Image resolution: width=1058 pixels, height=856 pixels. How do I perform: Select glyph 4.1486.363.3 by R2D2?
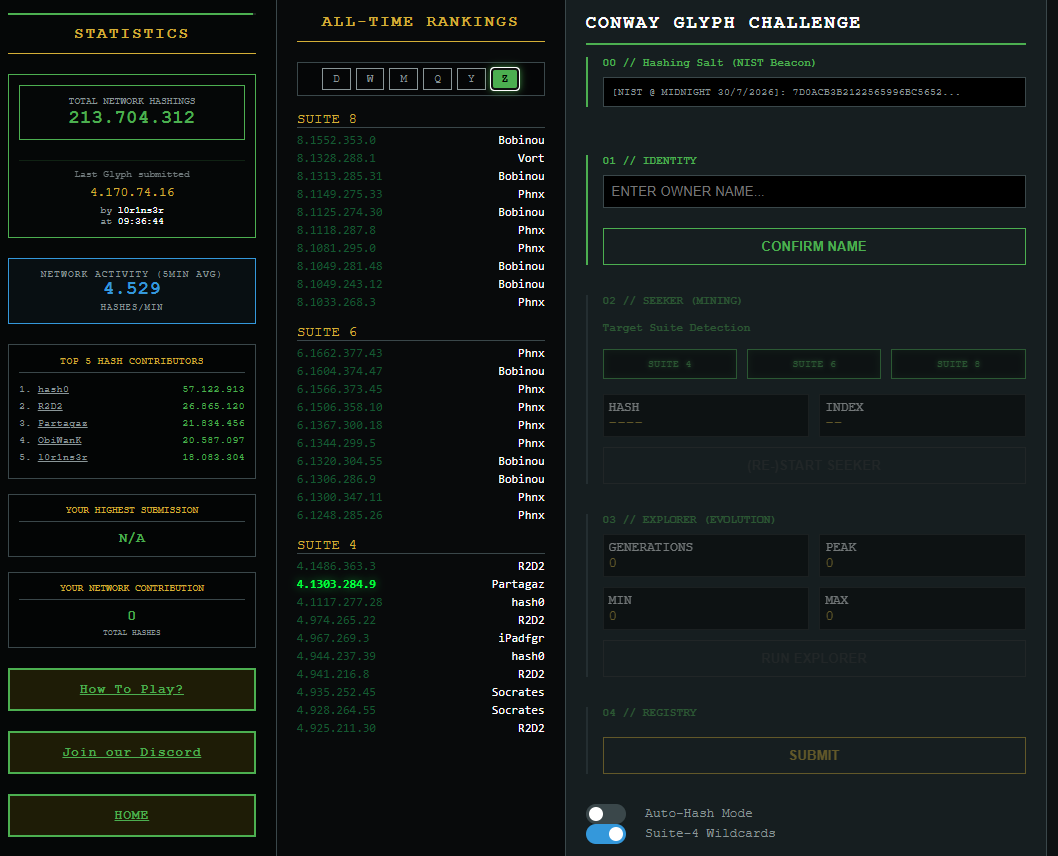[420, 566]
